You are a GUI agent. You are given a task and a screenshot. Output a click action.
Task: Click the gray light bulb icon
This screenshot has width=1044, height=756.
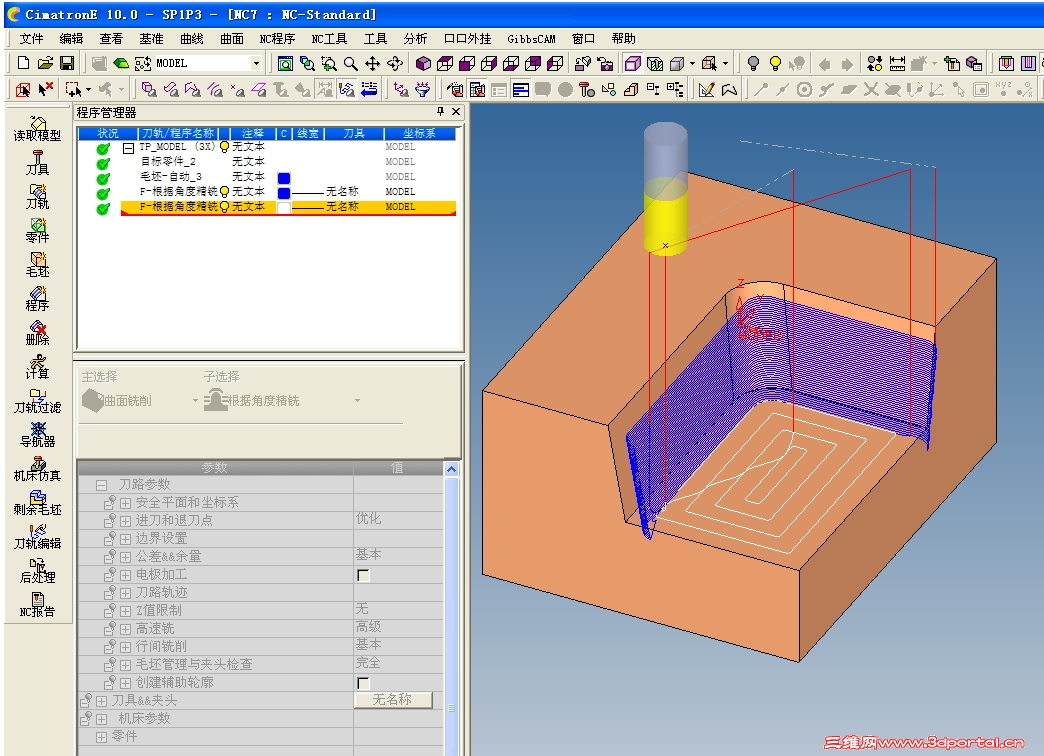[753, 63]
